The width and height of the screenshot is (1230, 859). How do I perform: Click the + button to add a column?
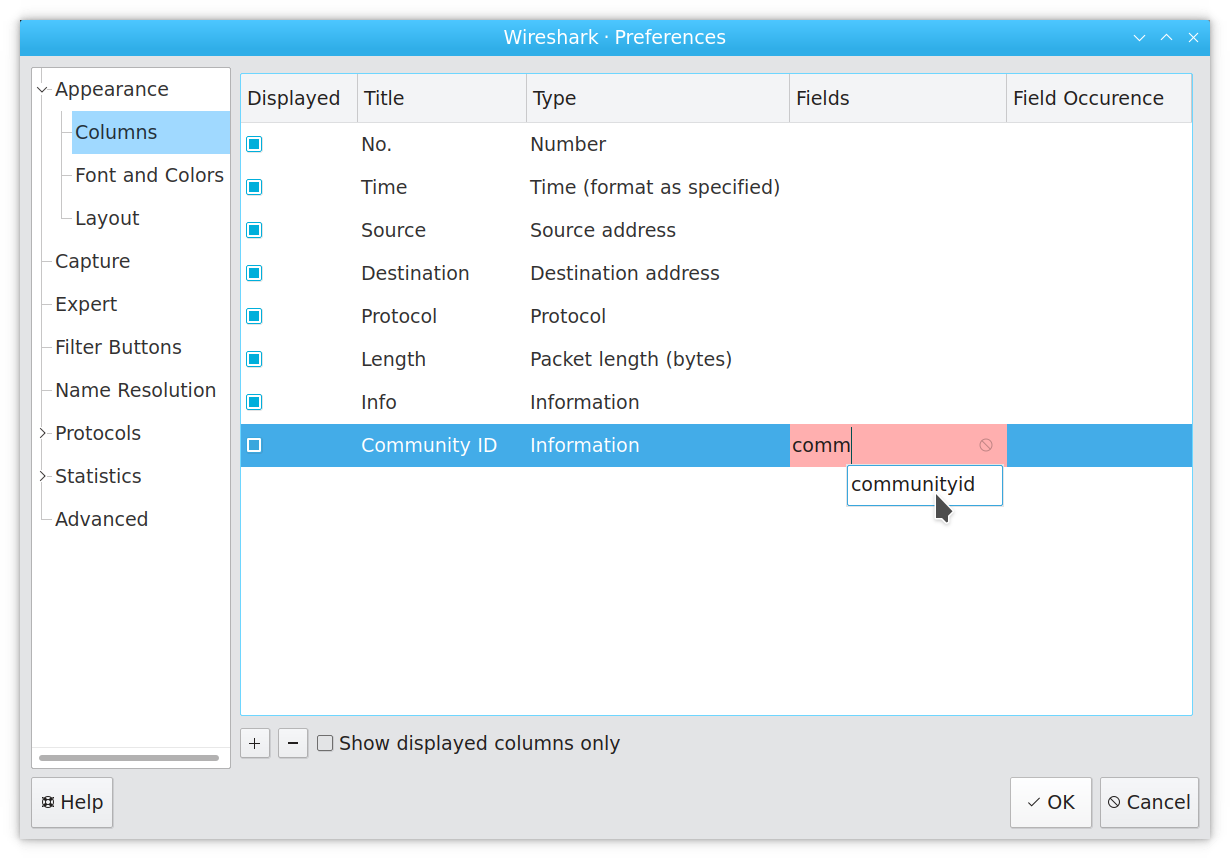click(255, 743)
